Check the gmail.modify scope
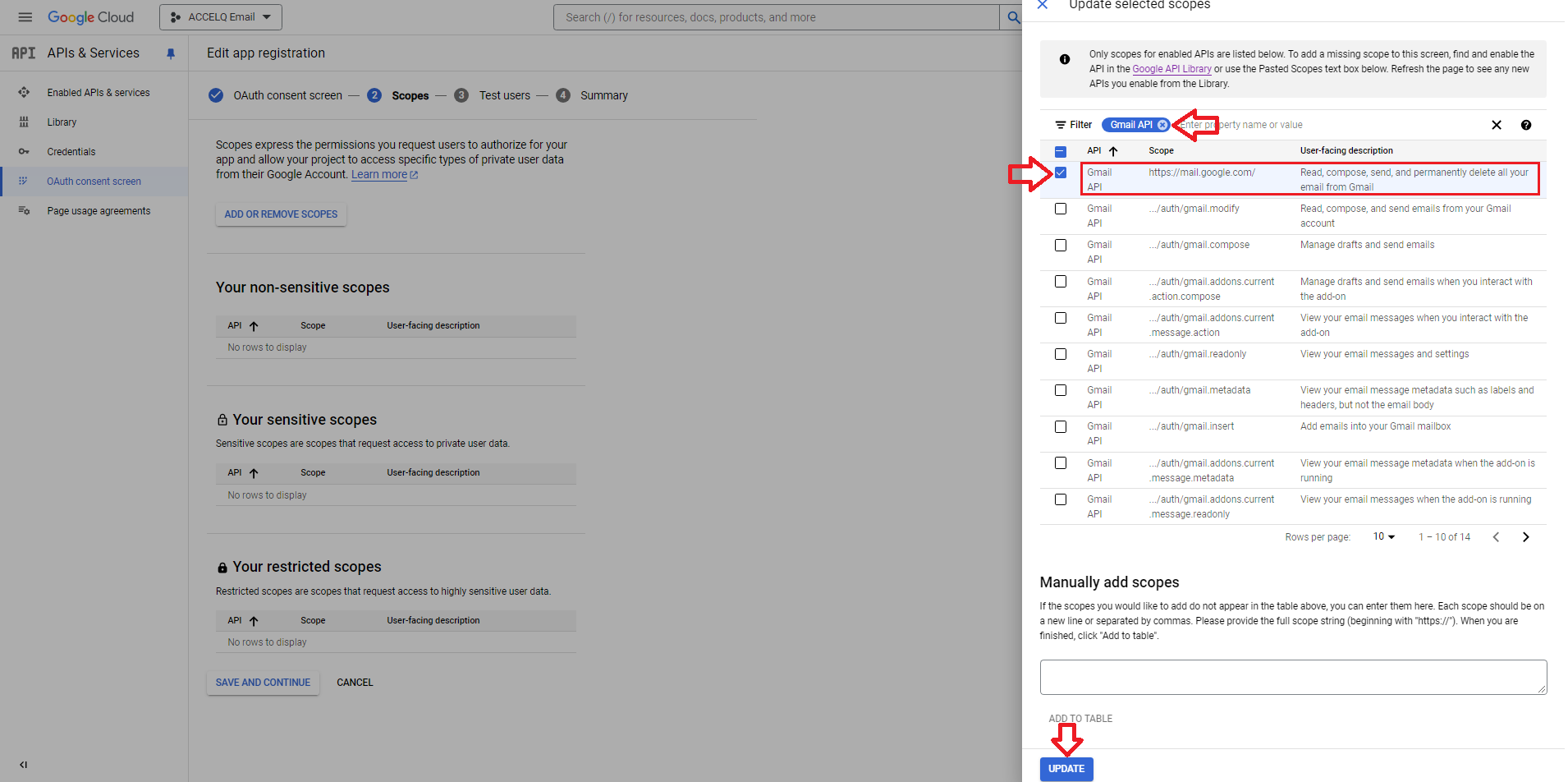This screenshot has height=782, width=1568. click(1061, 209)
